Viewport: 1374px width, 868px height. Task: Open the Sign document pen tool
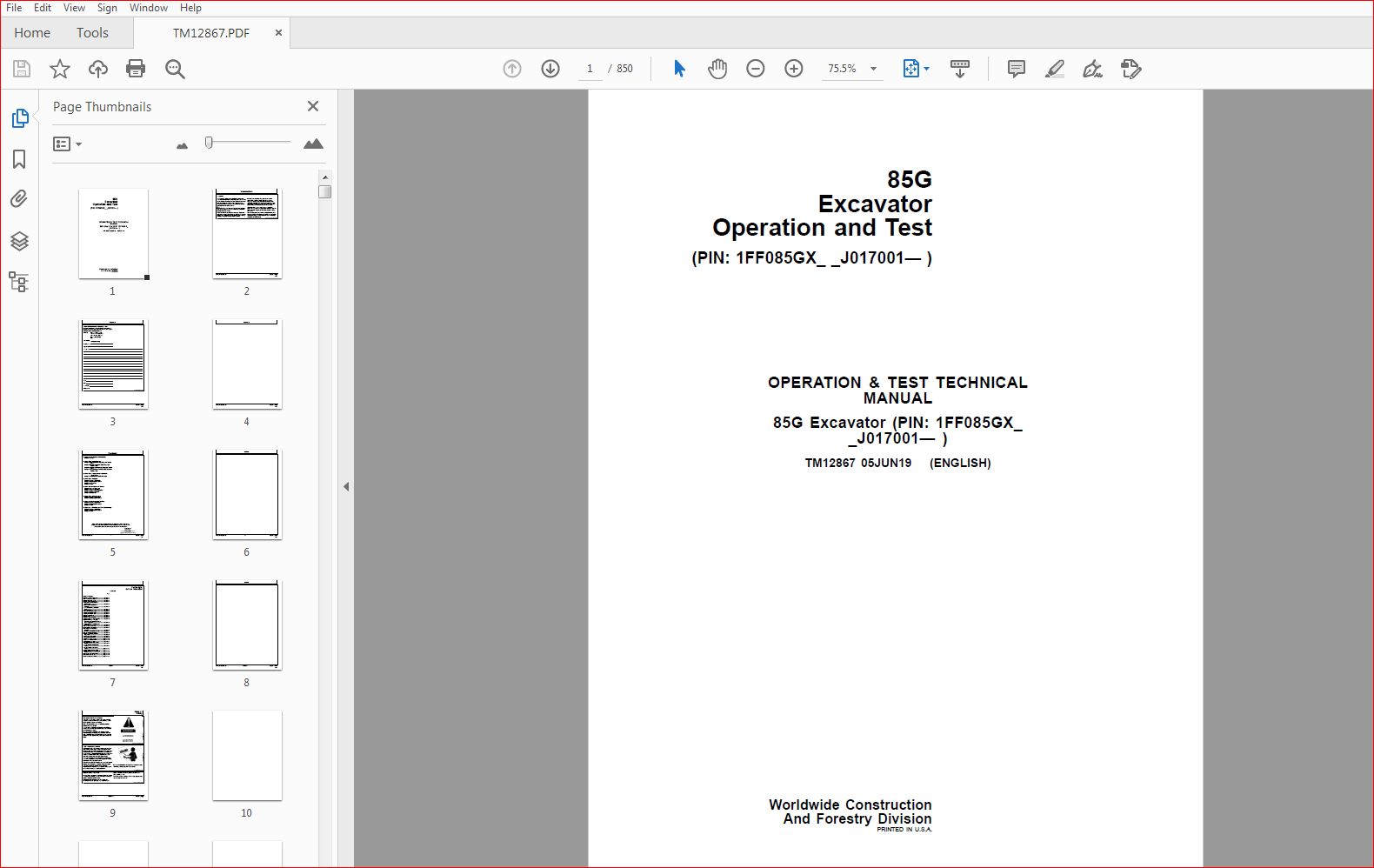point(1092,69)
